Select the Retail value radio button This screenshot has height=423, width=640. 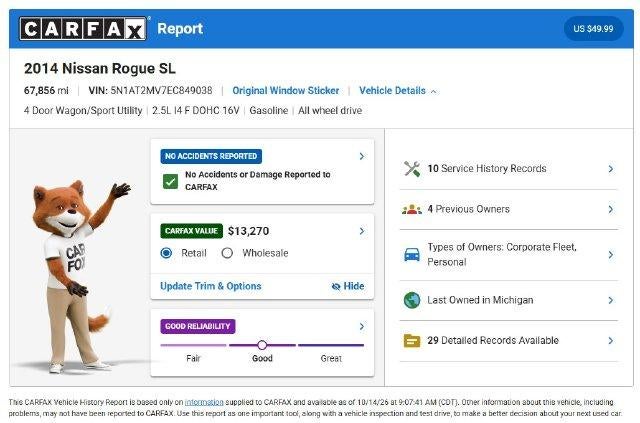coord(166,253)
